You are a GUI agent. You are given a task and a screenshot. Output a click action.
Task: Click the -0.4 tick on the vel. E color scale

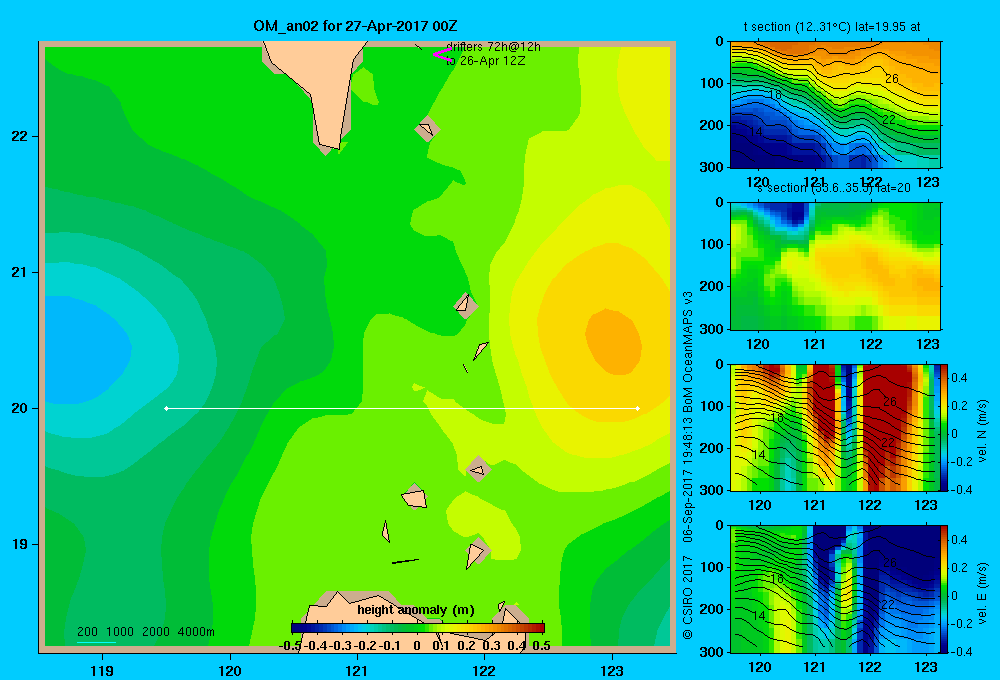click(961, 651)
